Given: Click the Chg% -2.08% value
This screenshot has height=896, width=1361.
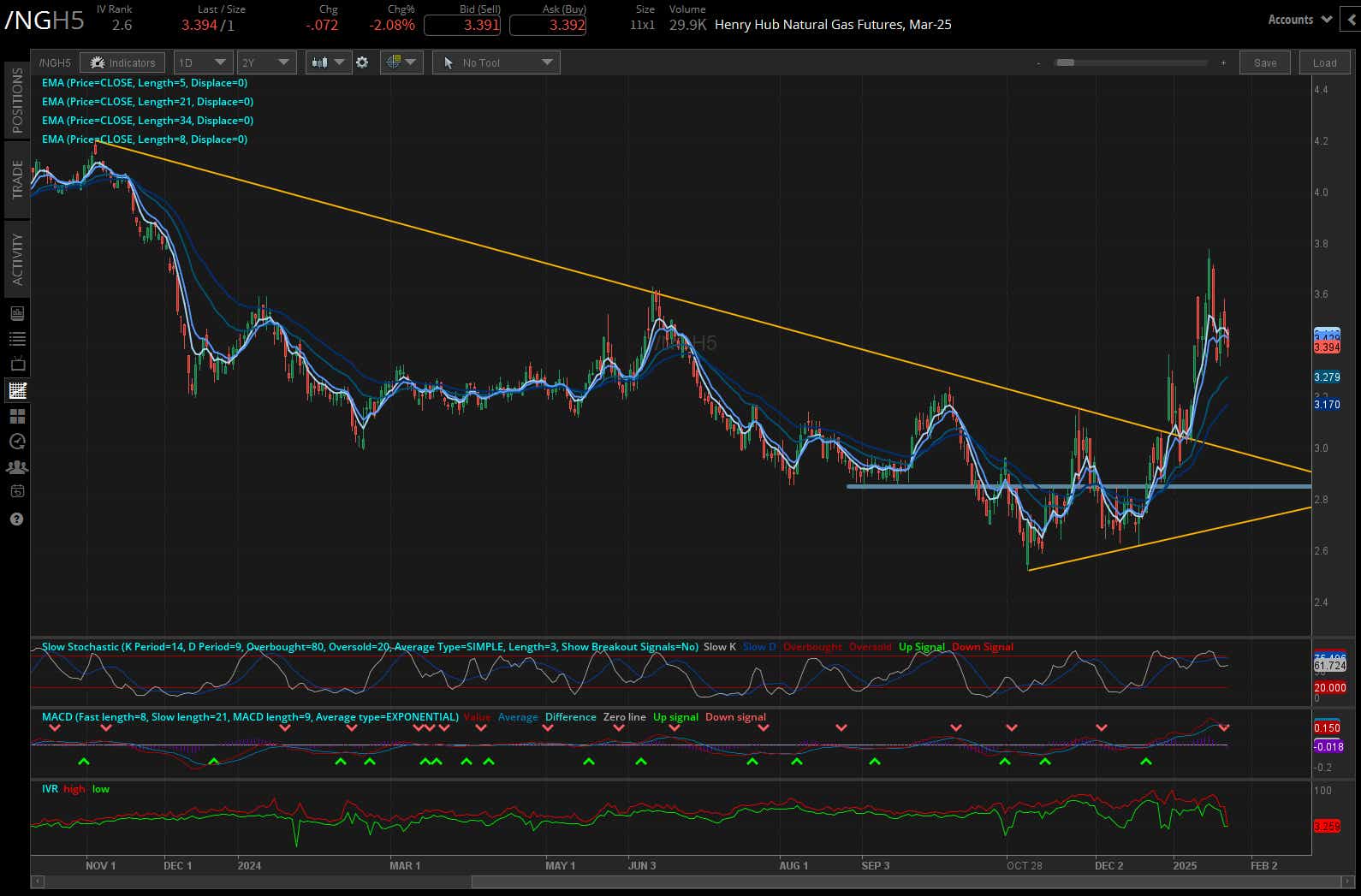Looking at the screenshot, I should (392, 25).
